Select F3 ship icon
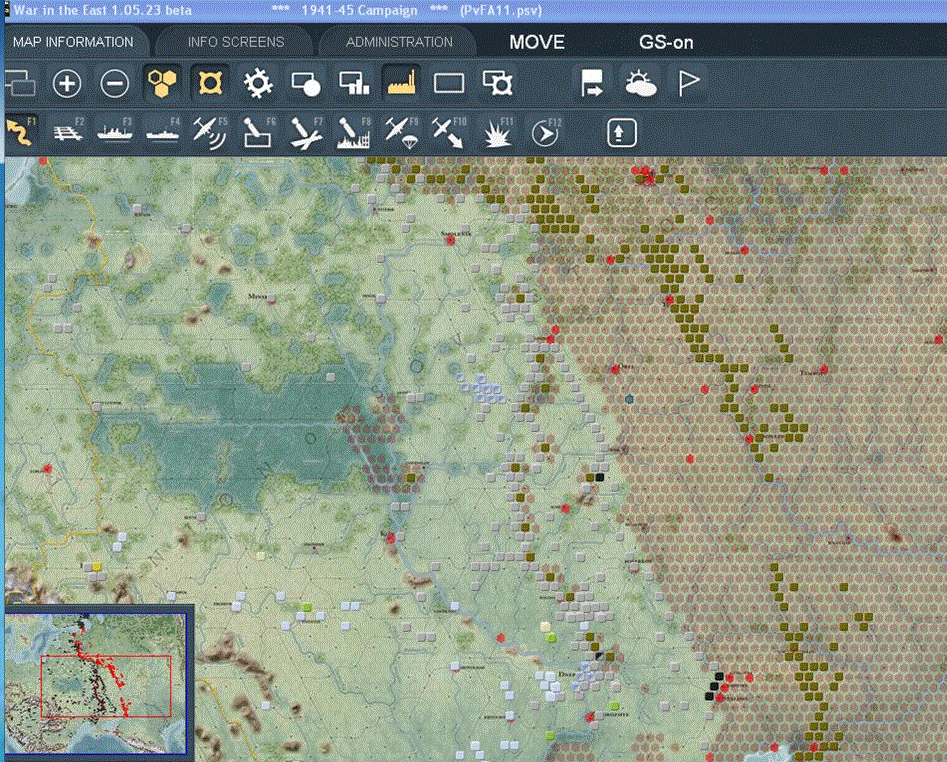 (115, 132)
